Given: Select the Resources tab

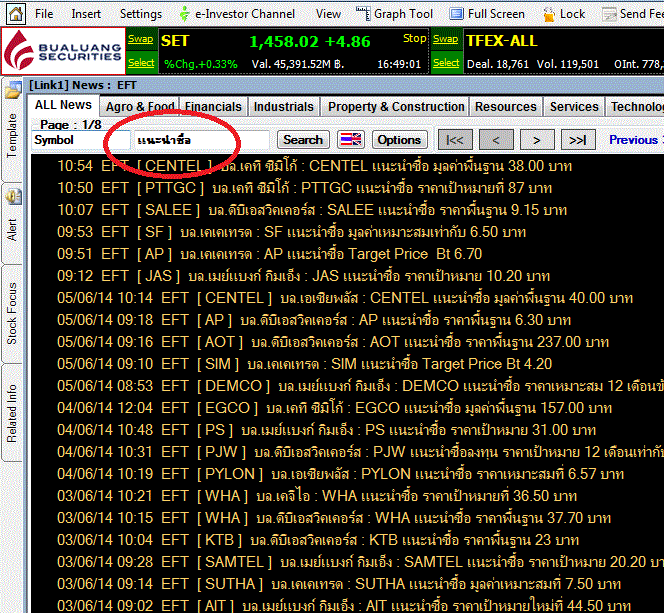Looking at the screenshot, I should pos(506,106).
